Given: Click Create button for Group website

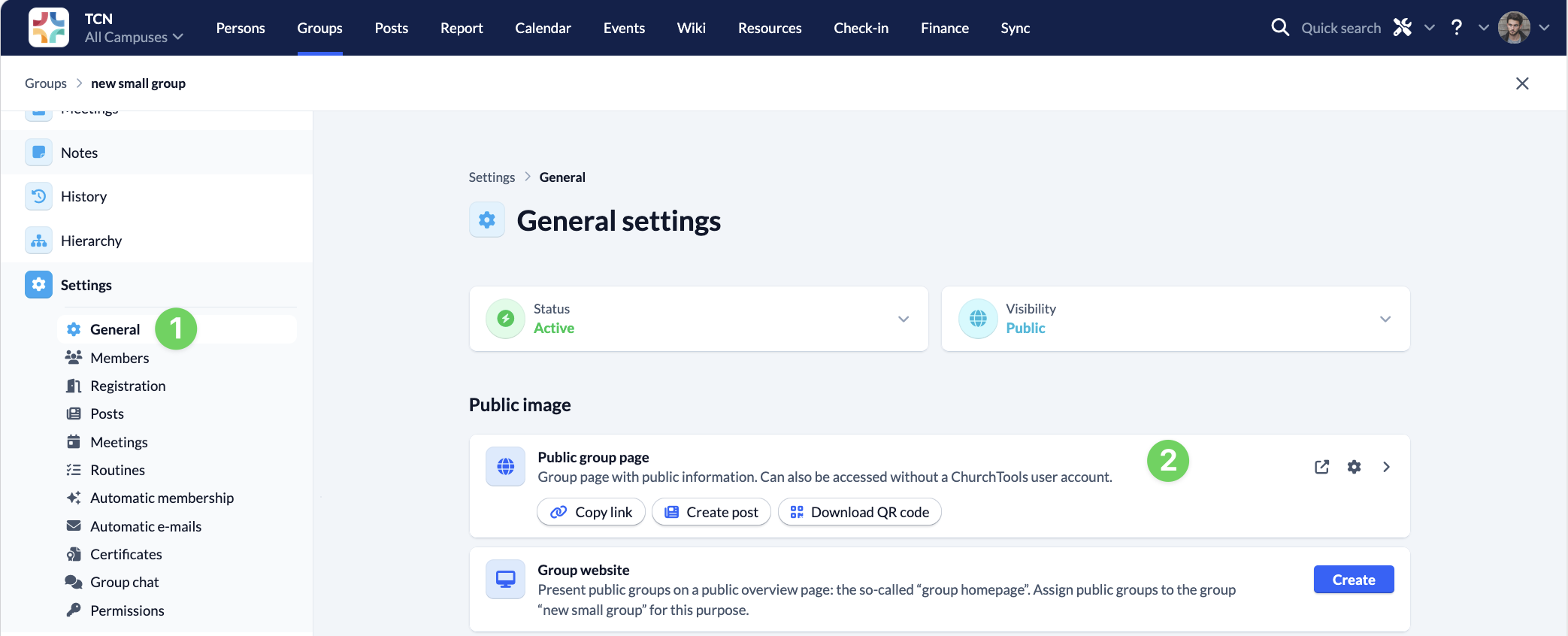Looking at the screenshot, I should pos(1353,580).
